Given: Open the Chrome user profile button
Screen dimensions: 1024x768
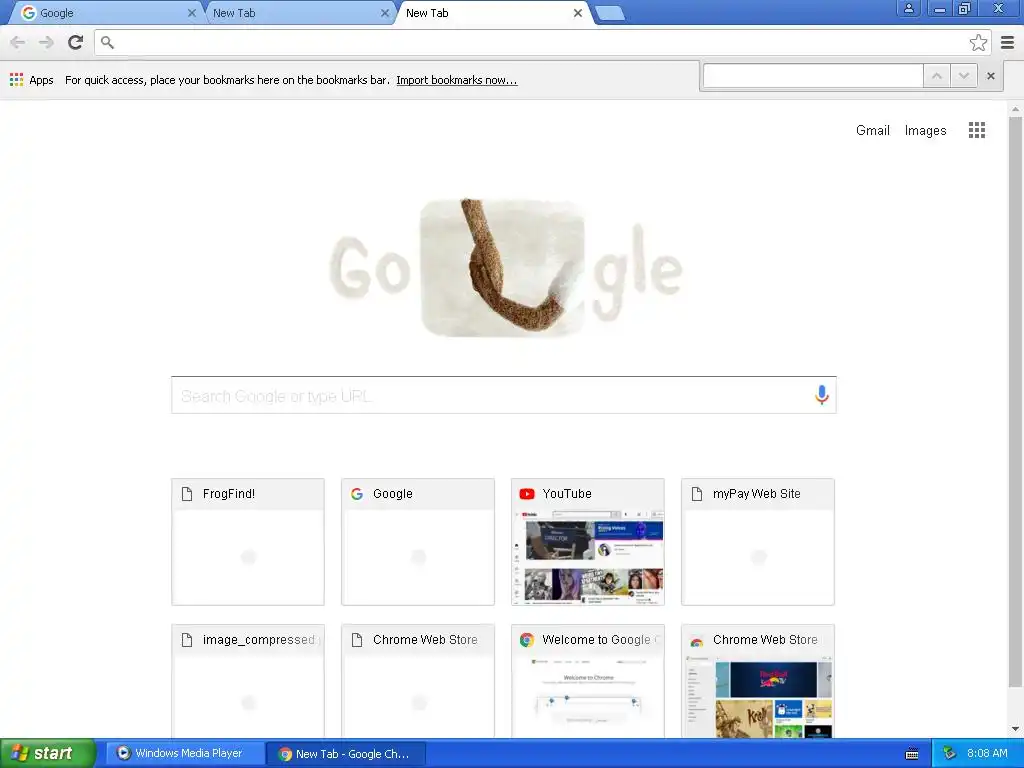Looking at the screenshot, I should coord(908,8).
